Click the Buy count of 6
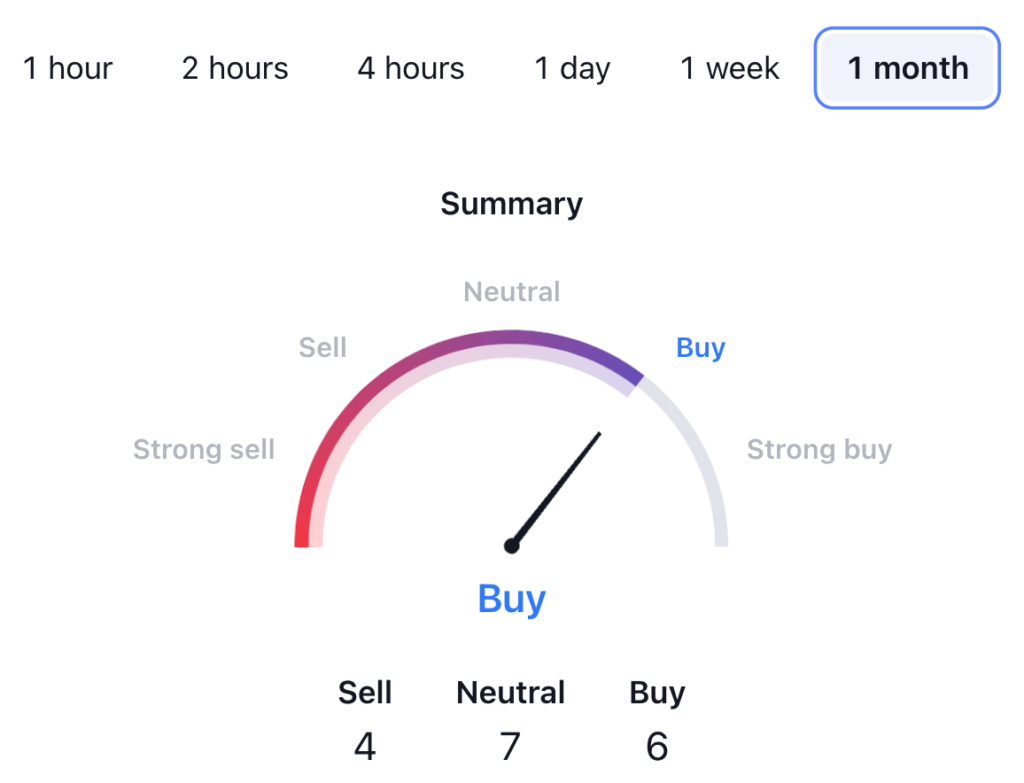 (657, 746)
